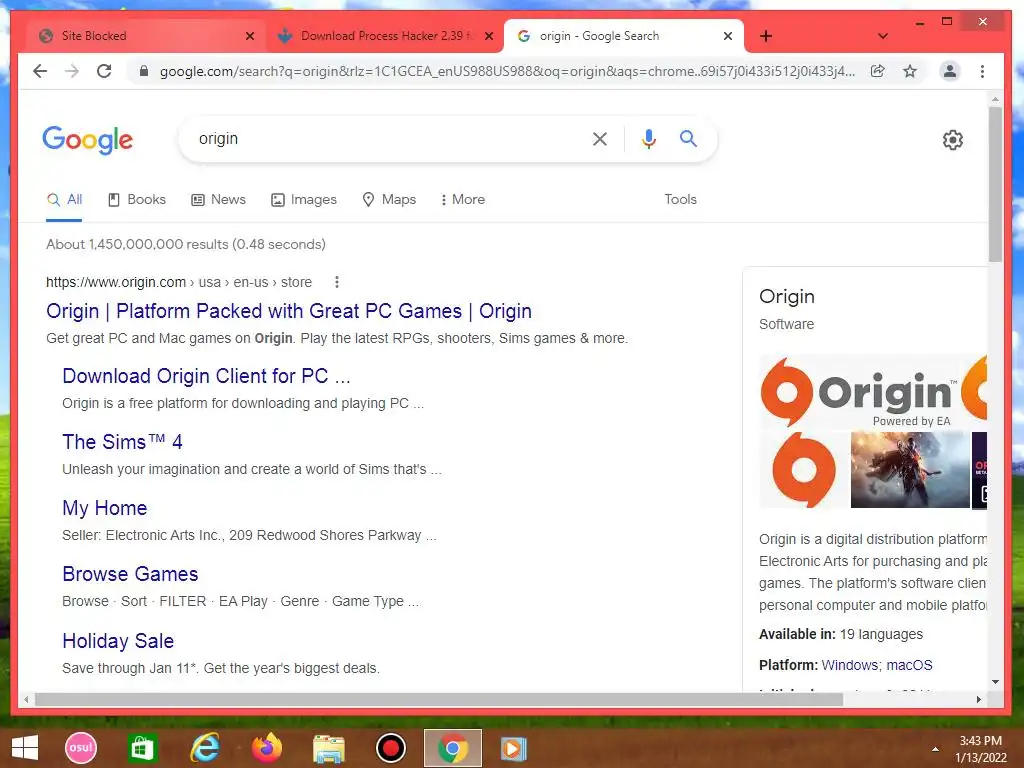Bookmark this page with the star icon

point(910,71)
